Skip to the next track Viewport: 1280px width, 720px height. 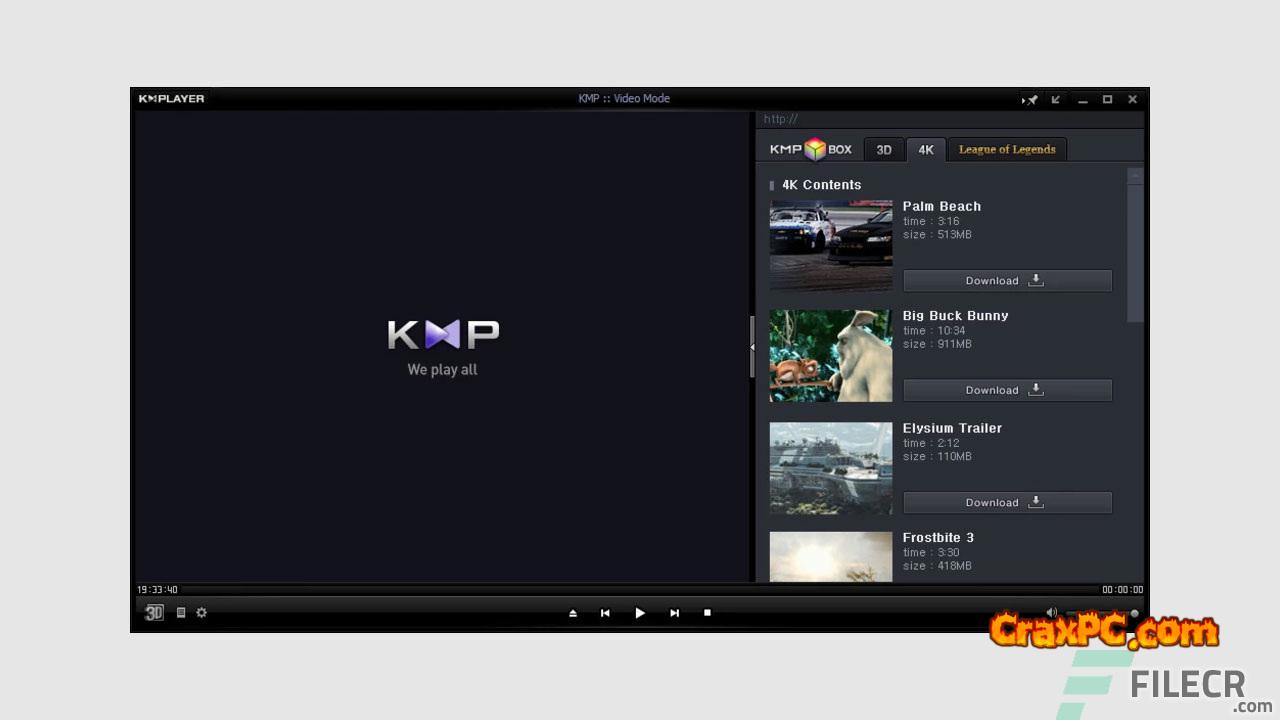(675, 613)
